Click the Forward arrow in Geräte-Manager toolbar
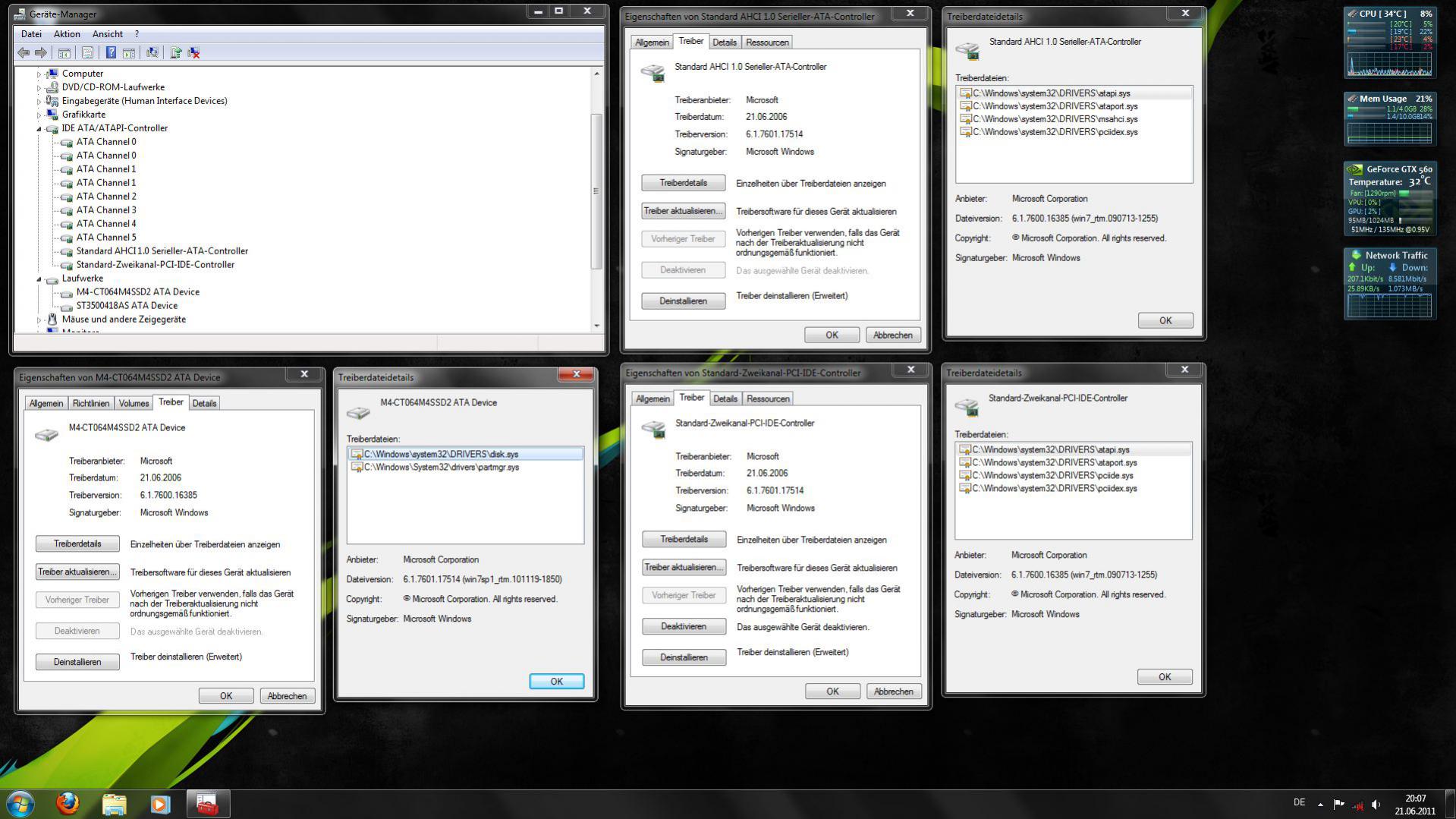Screen dimensions: 1456x819 pos(41,52)
